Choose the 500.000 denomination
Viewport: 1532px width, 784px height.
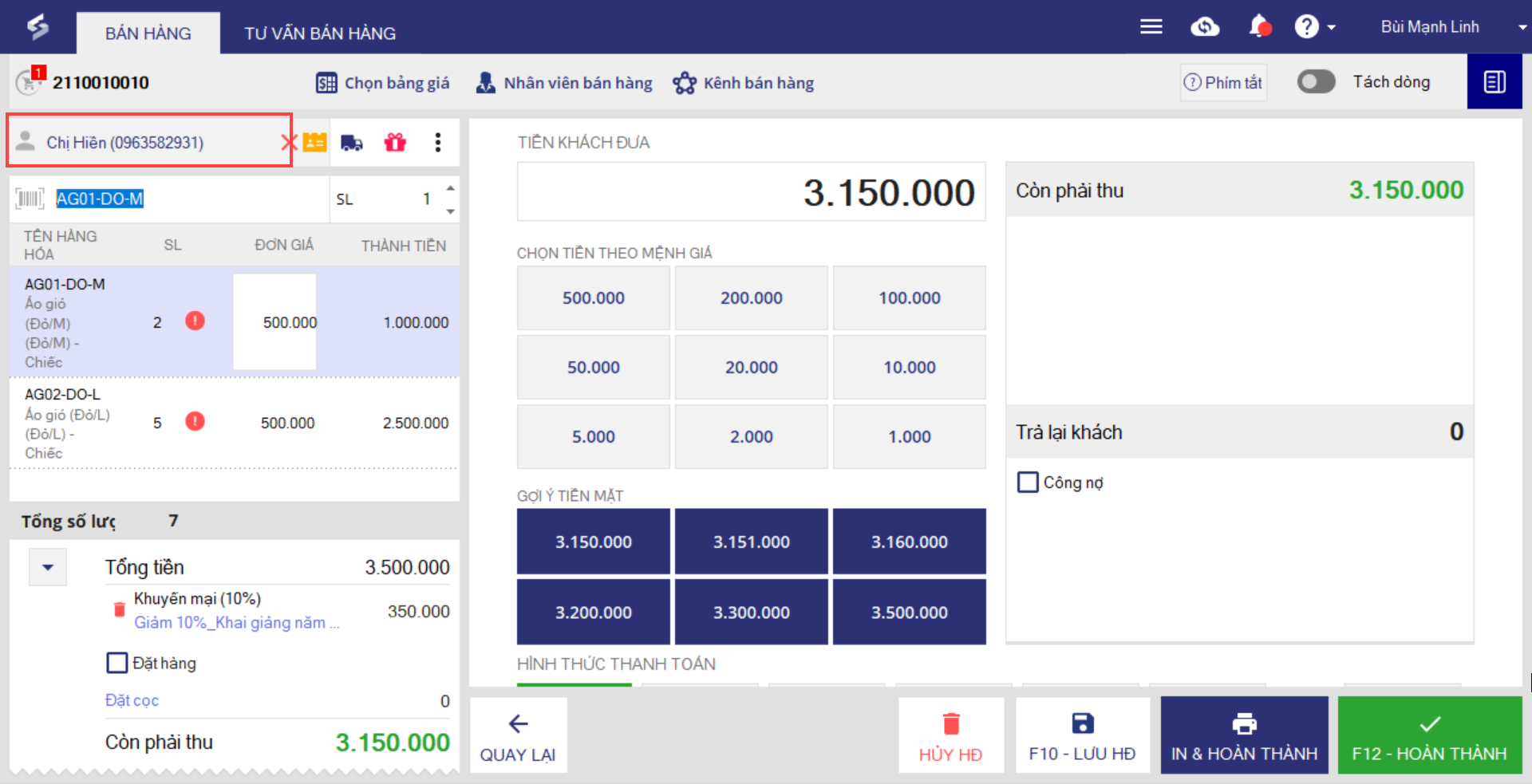(594, 298)
